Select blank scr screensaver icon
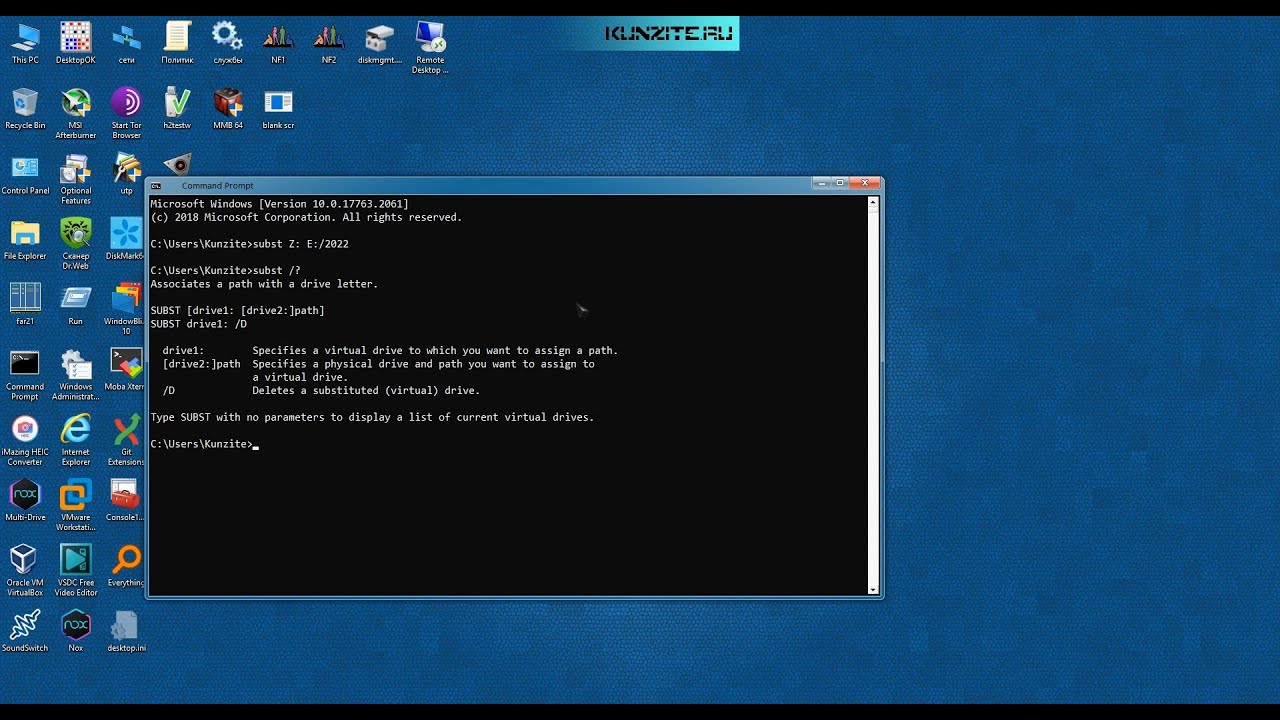 pyautogui.click(x=278, y=109)
